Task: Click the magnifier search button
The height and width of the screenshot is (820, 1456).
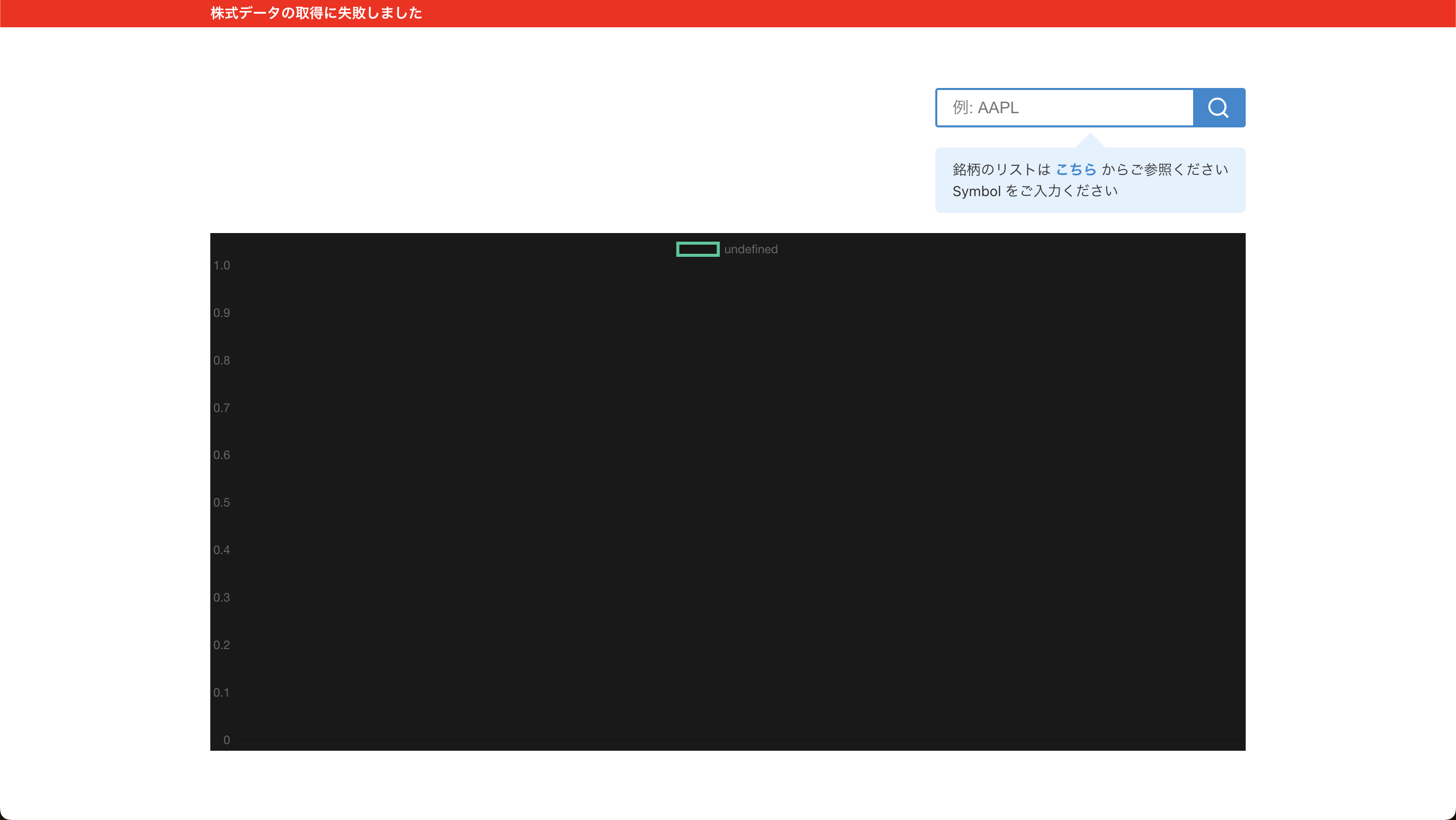Action: pos(1218,107)
